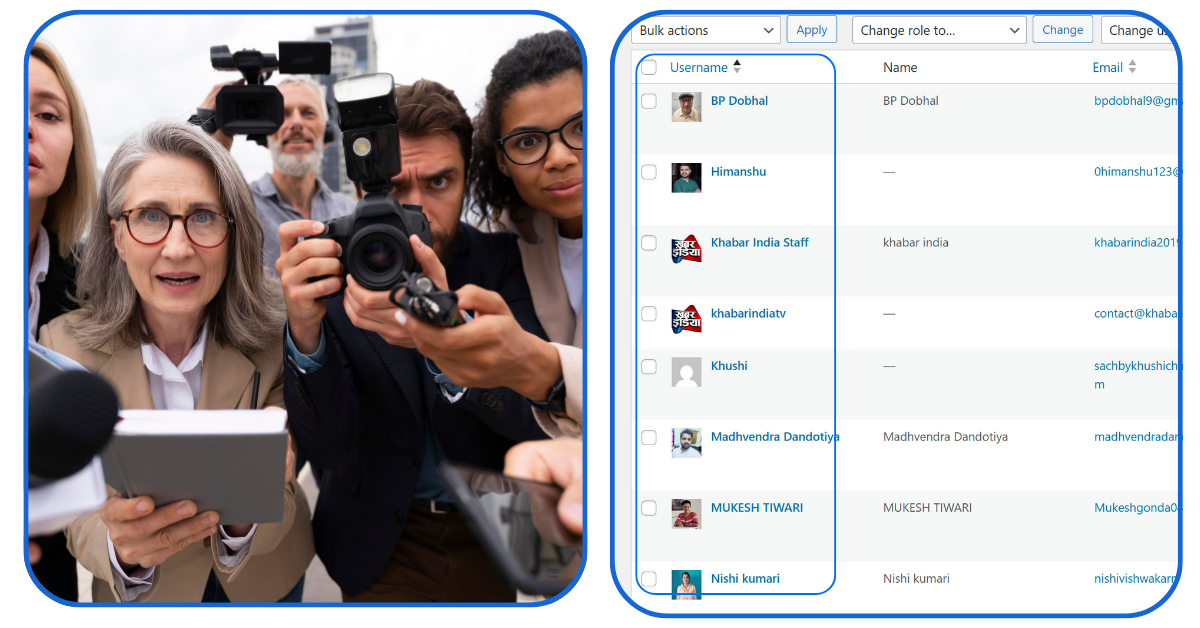Click MUKESH TIWARI's avatar photo

point(686,513)
